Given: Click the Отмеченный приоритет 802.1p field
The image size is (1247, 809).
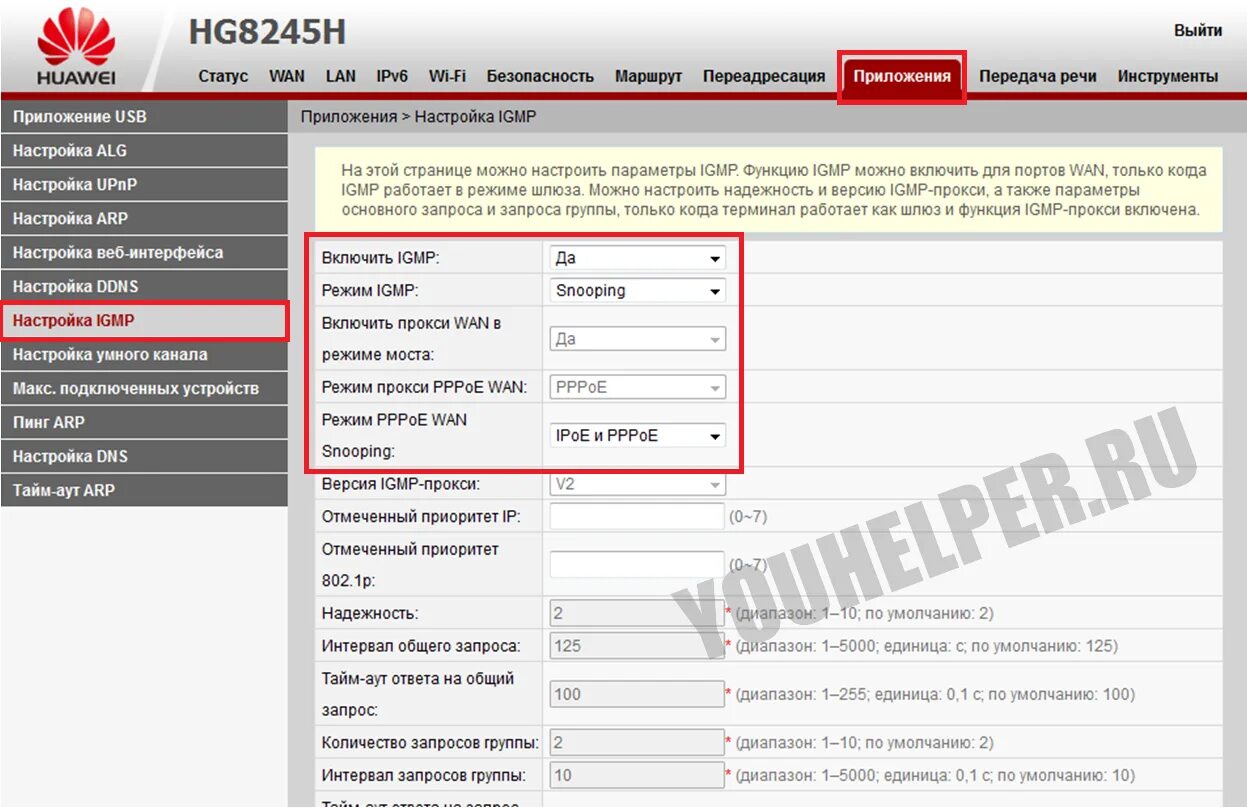Looking at the screenshot, I should pos(637,564).
